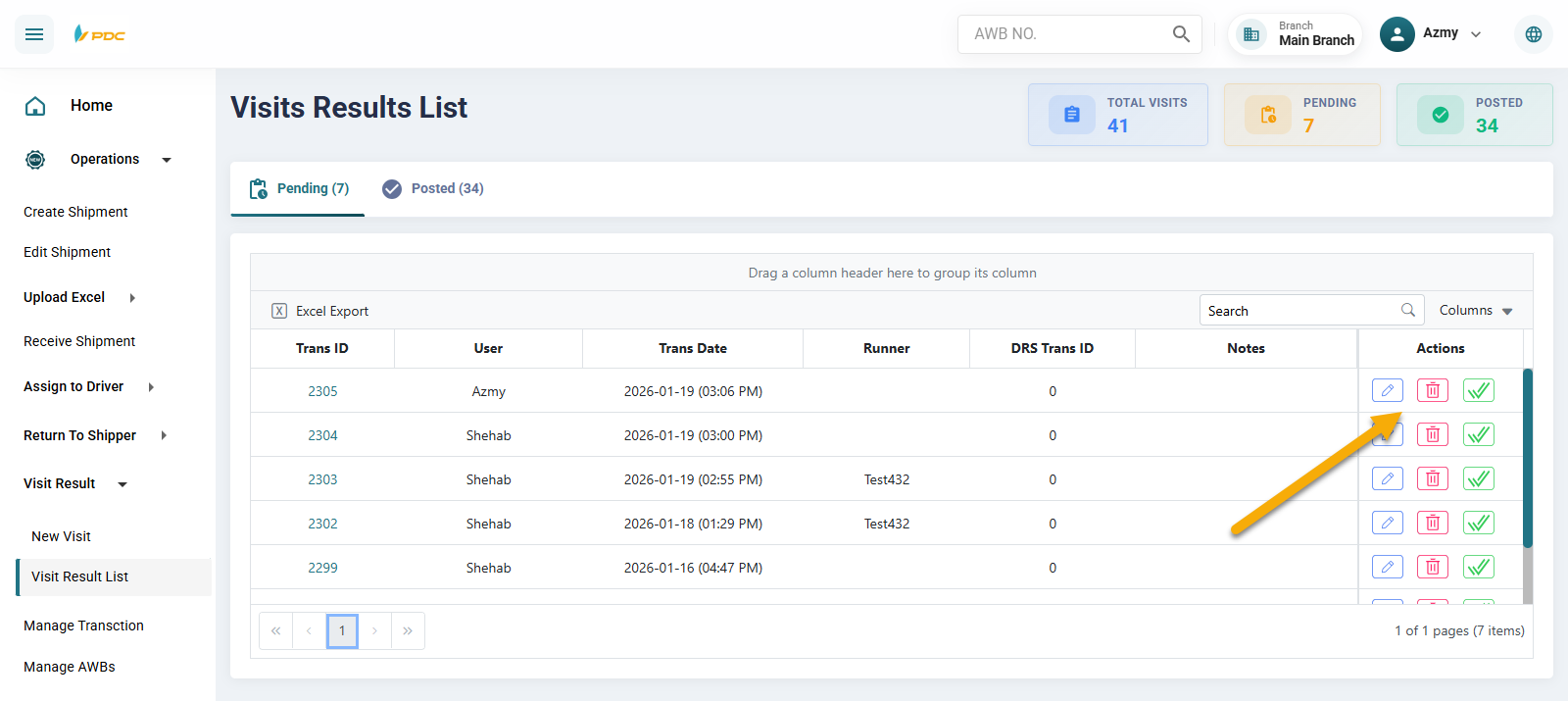
Task: Open Manage AWBs menu item
Action: point(70,667)
